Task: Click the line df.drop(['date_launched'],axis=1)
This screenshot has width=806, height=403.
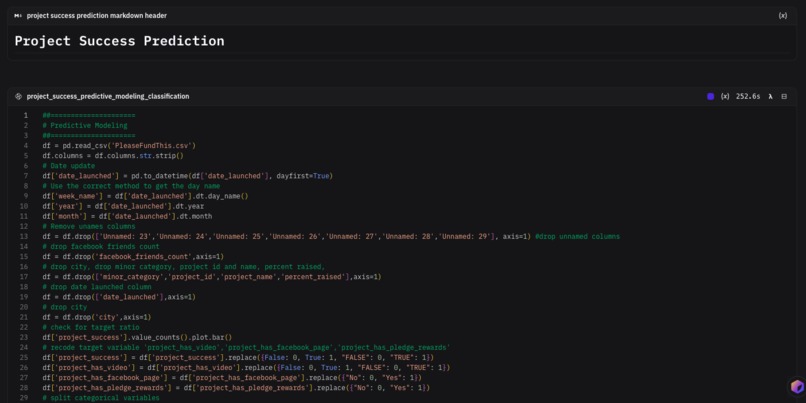Action: 119,297
